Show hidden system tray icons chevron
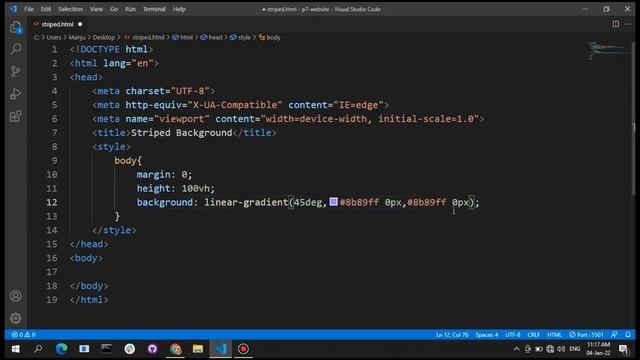Screen dimensions: 640x360 pos(516,349)
